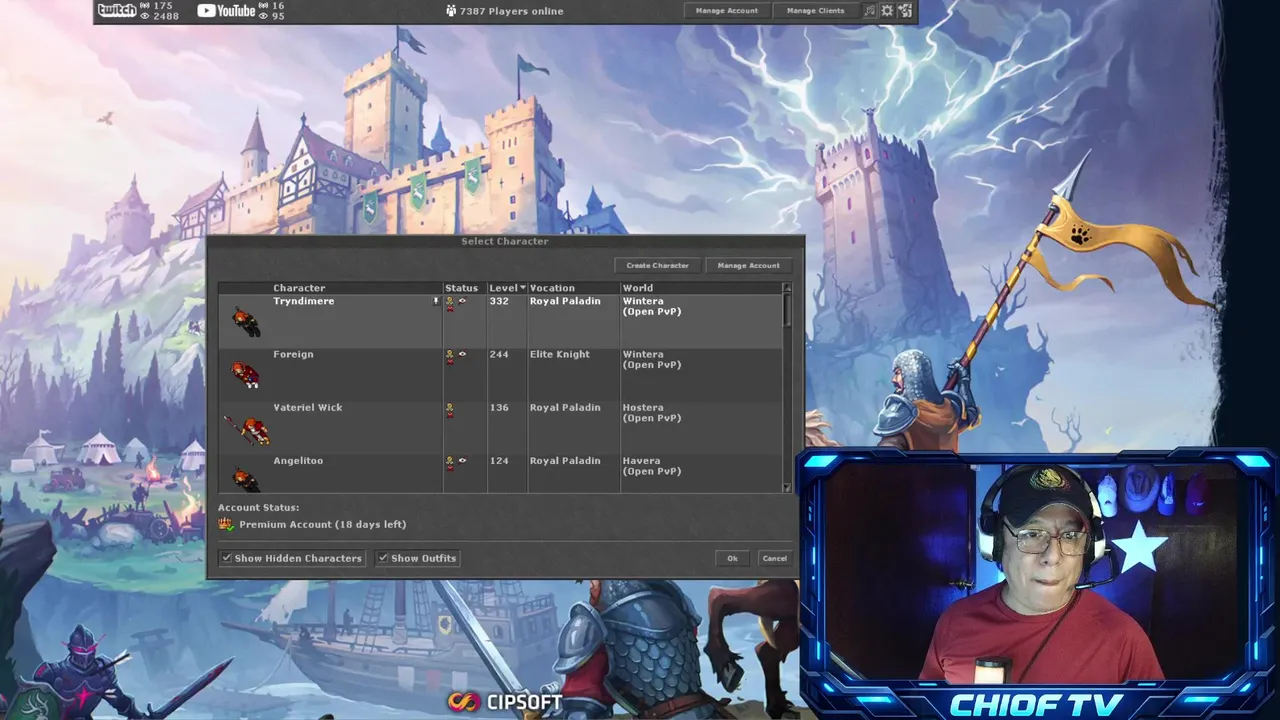Viewport: 1280px width, 720px height.
Task: Click Vateriel Wick's outfit sprite with spear
Action: point(247,429)
